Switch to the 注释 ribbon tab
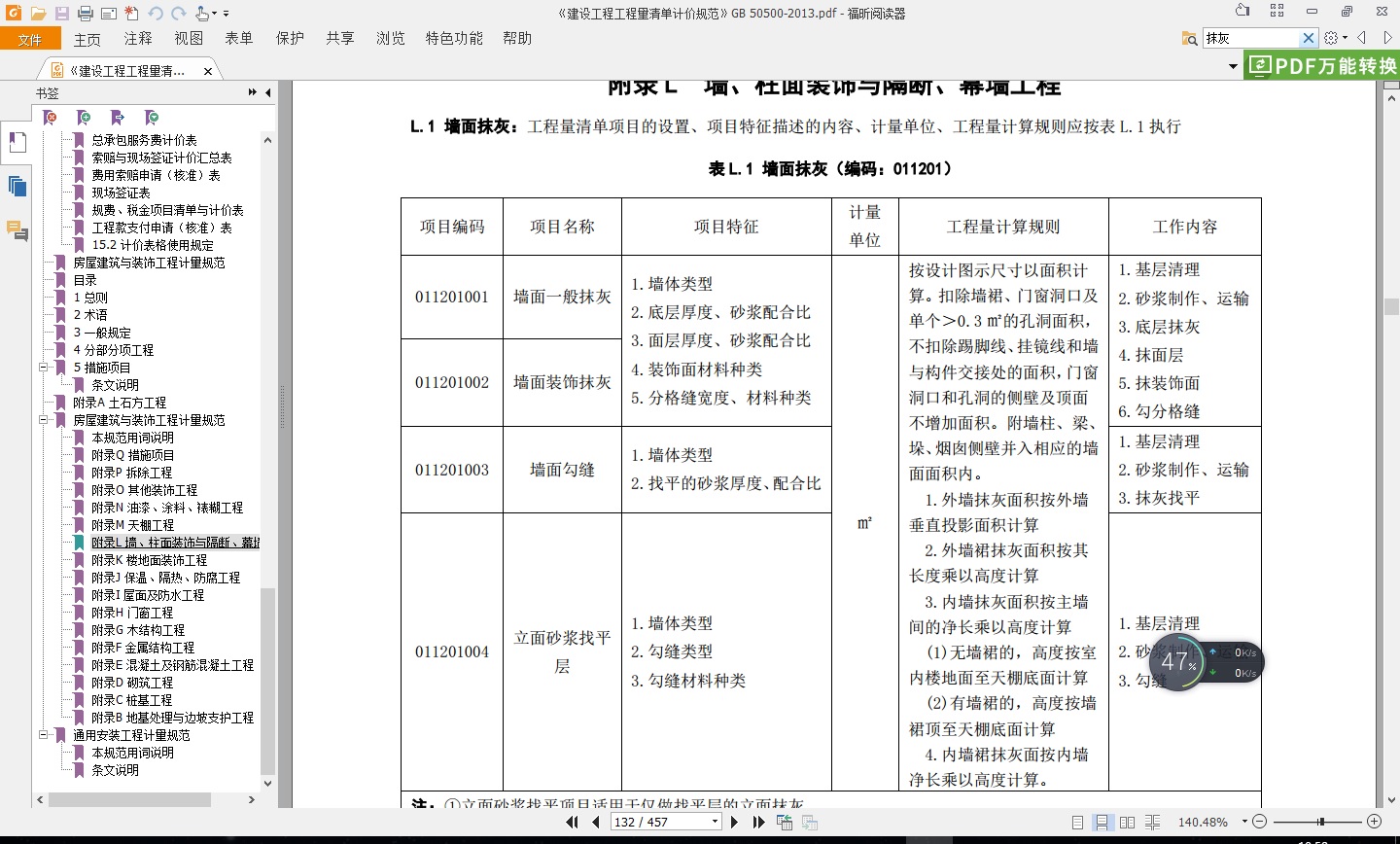This screenshot has width=1400, height=844. (x=138, y=38)
